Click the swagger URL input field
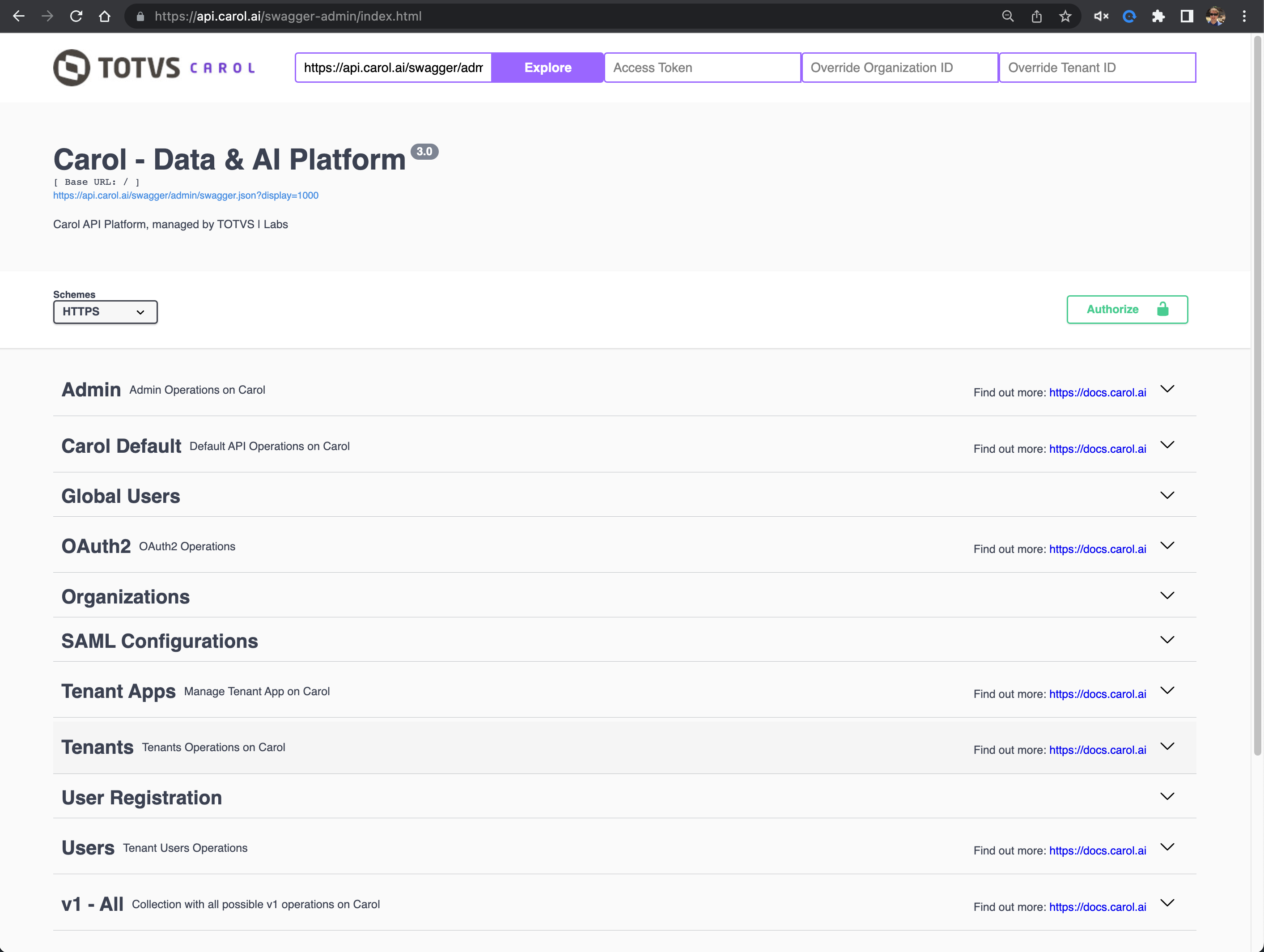This screenshot has width=1264, height=952. point(393,68)
